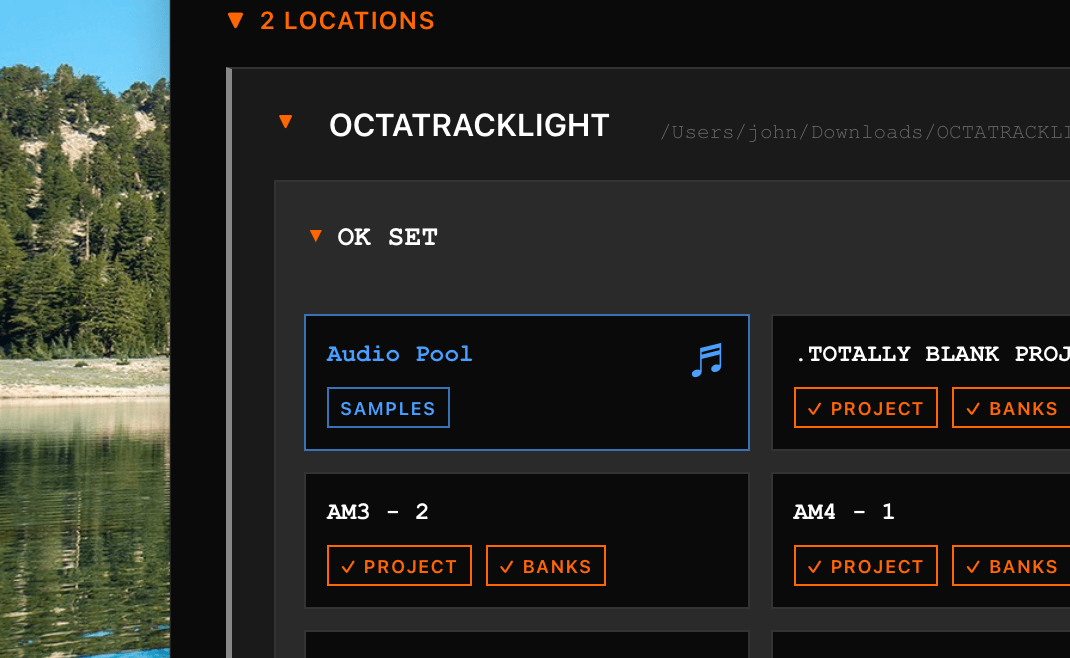Select the AM4 - 1 project card
The width and height of the screenshot is (1070, 658).
point(920,511)
